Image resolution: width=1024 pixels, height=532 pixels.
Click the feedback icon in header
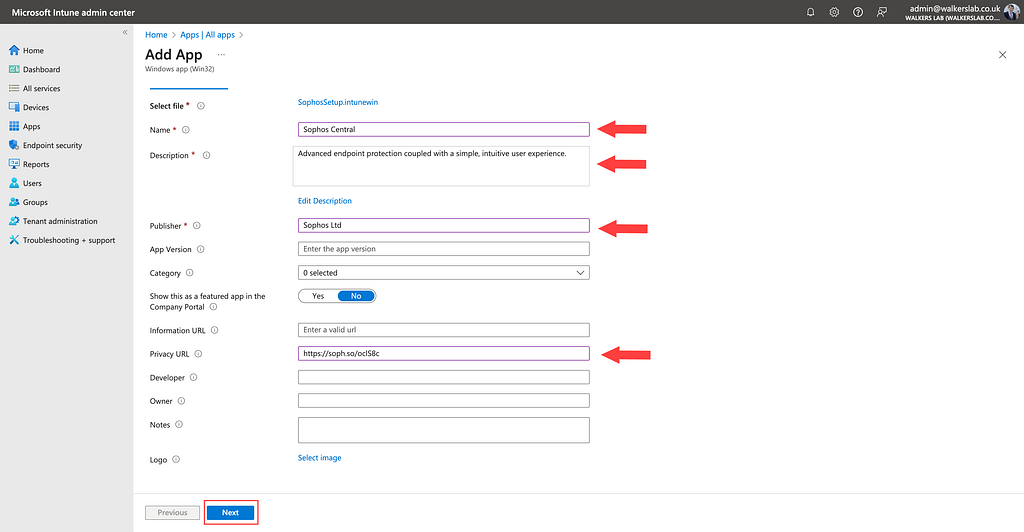click(881, 12)
